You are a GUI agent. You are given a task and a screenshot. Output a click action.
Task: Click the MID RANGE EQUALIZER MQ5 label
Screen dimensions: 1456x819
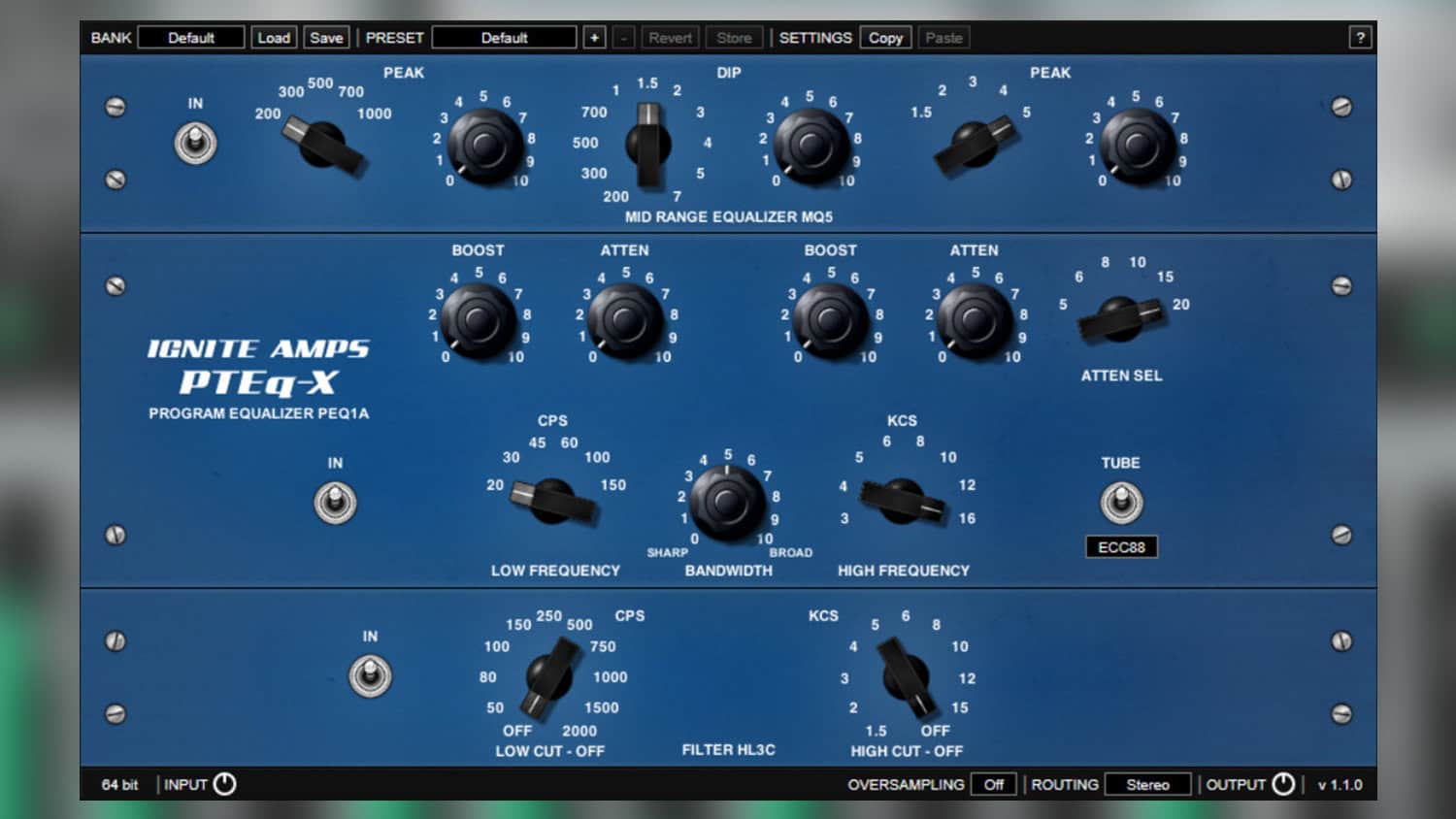coord(729,216)
